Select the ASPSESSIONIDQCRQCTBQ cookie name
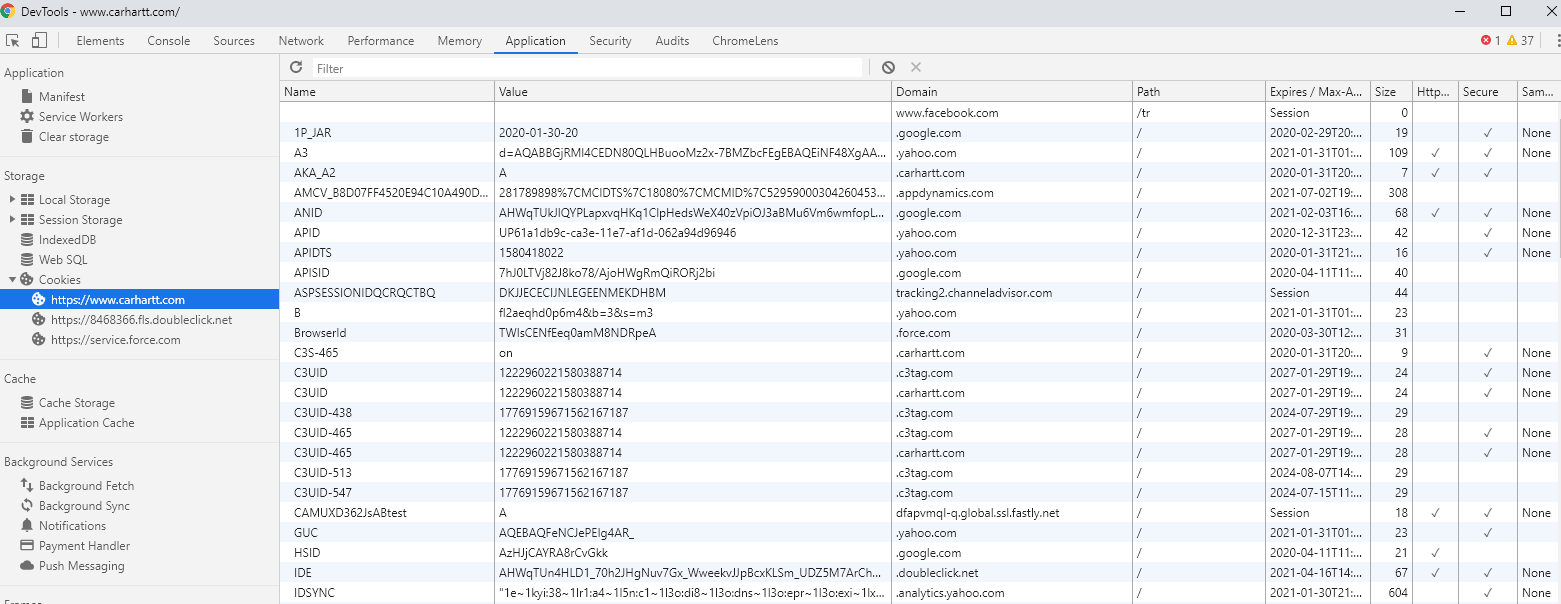 (x=365, y=293)
